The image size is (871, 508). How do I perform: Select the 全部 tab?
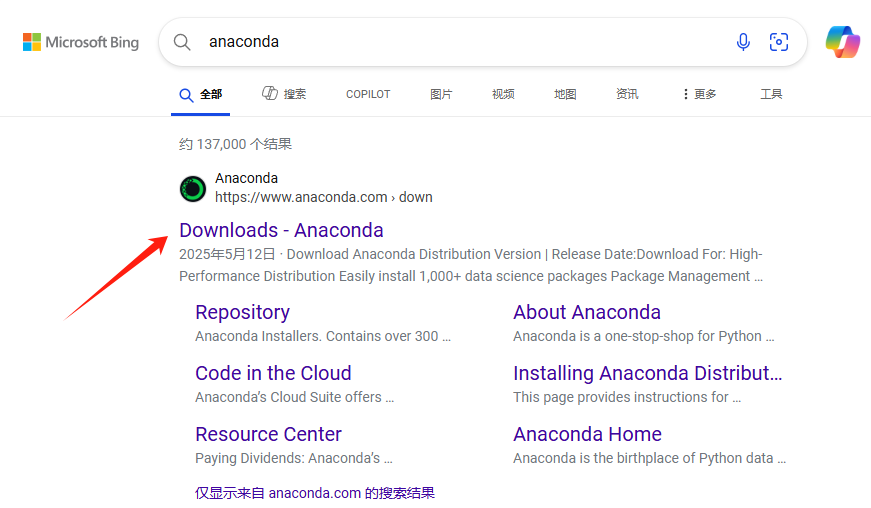(201, 94)
